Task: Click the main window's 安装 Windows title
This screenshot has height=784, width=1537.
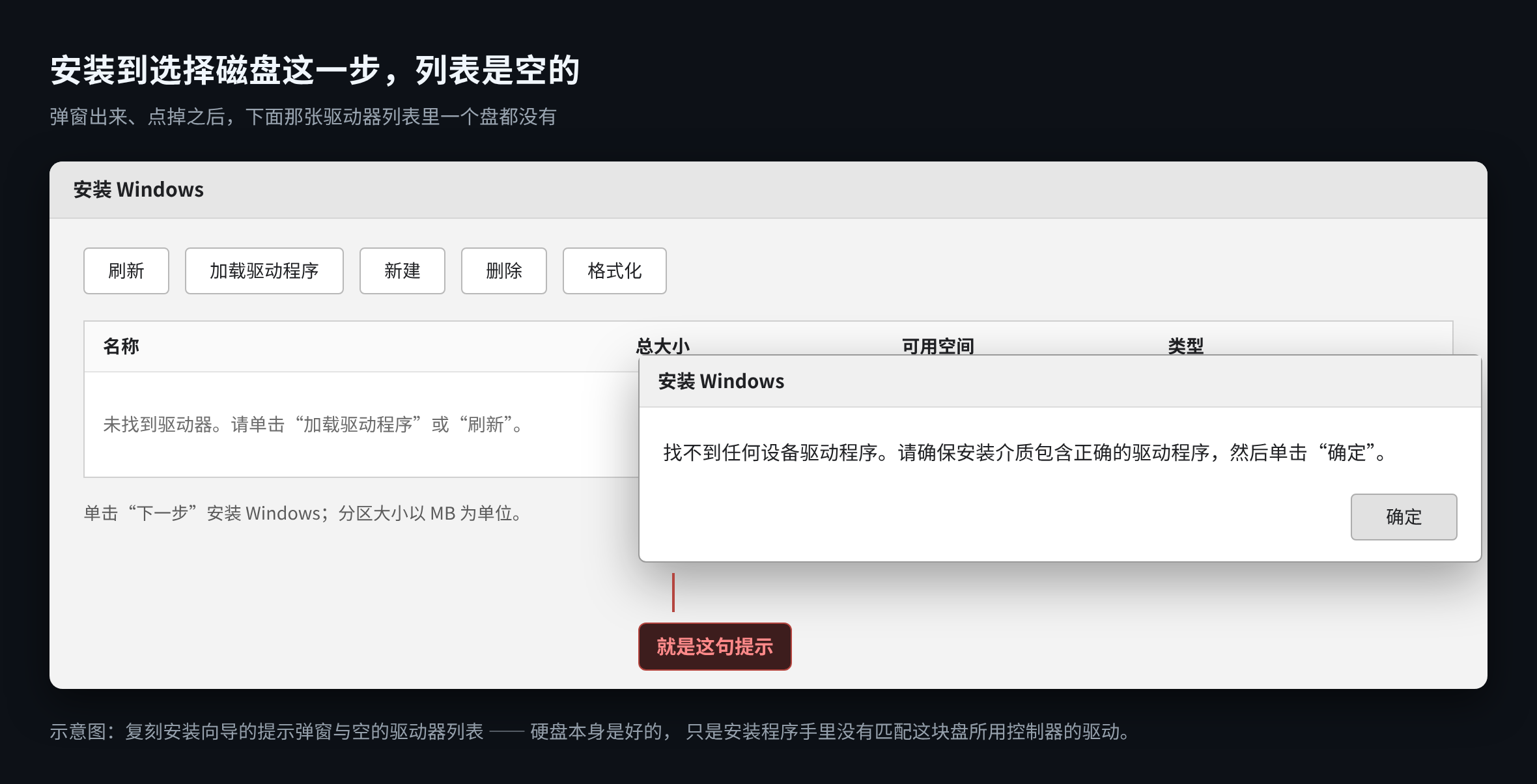Action: coord(139,190)
